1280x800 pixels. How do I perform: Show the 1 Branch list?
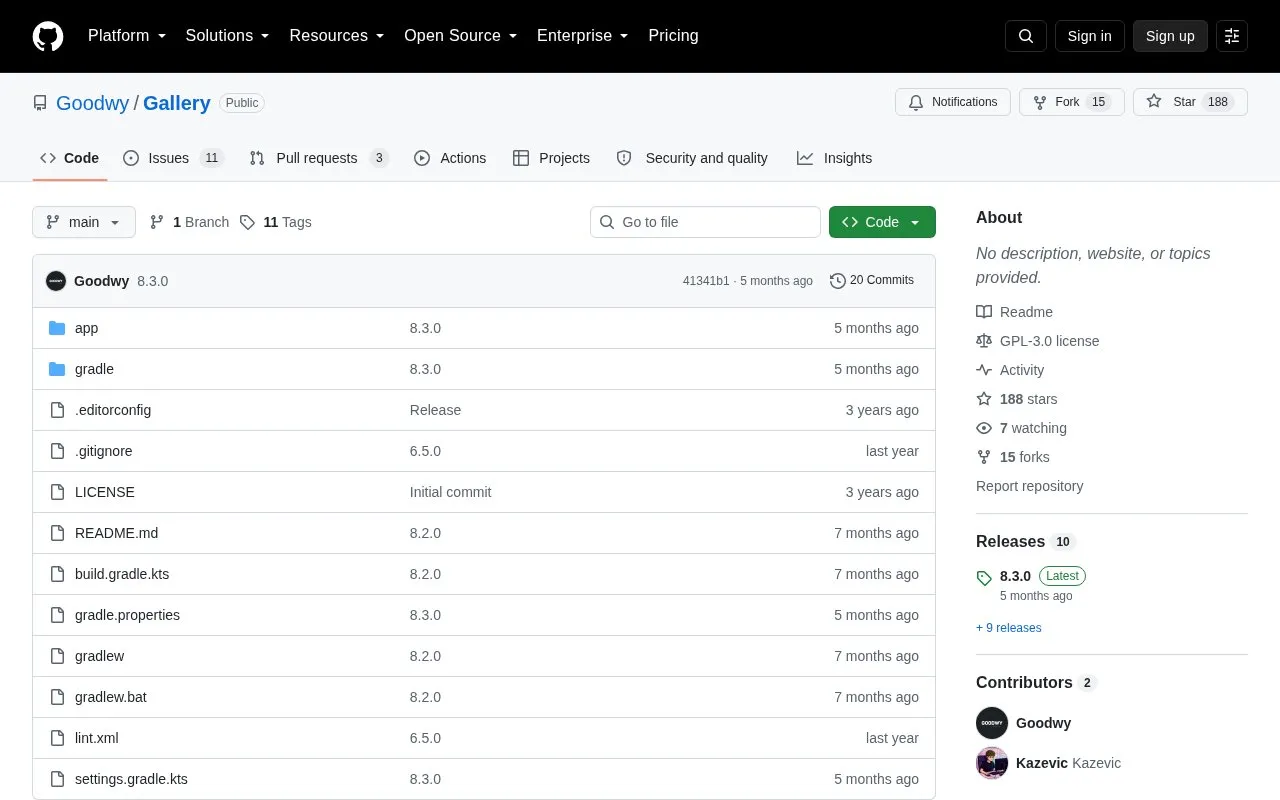pyautogui.click(x=189, y=222)
